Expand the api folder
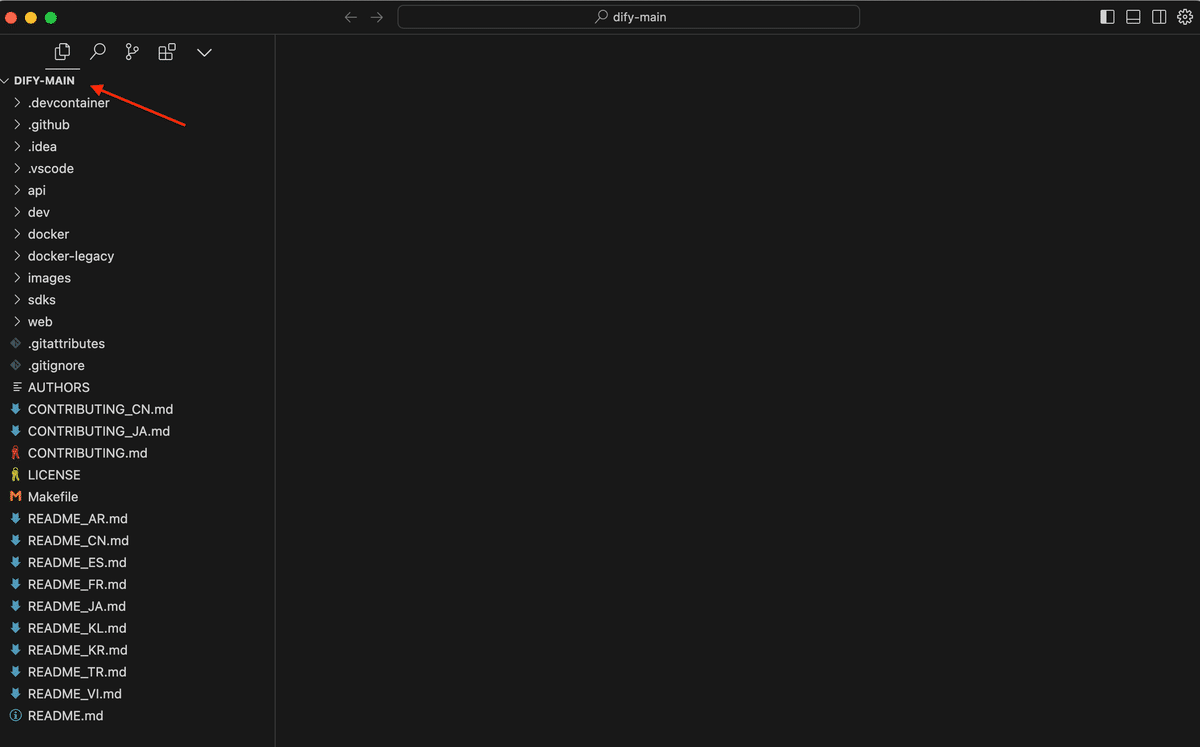Viewport: 1200px width, 747px height. coord(37,190)
